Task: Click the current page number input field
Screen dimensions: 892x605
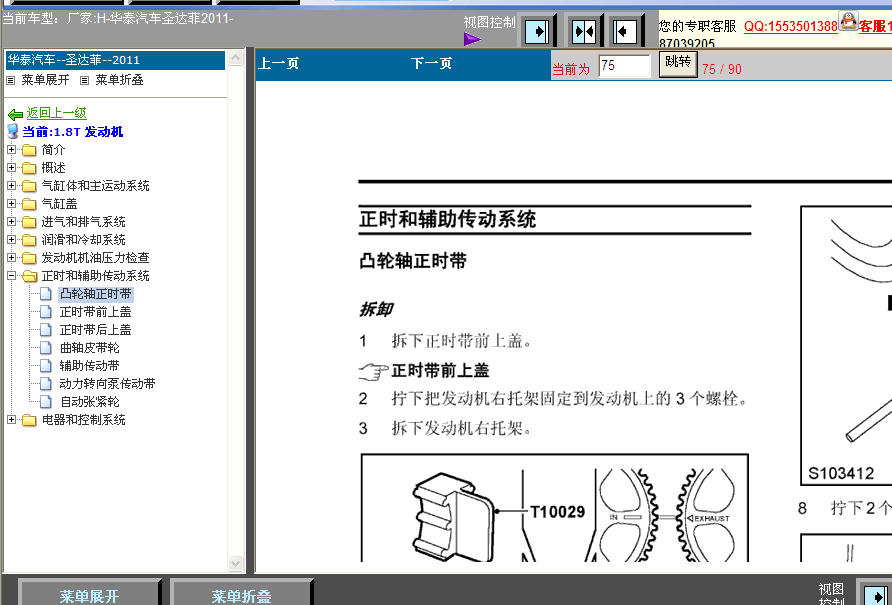Action: click(624, 66)
